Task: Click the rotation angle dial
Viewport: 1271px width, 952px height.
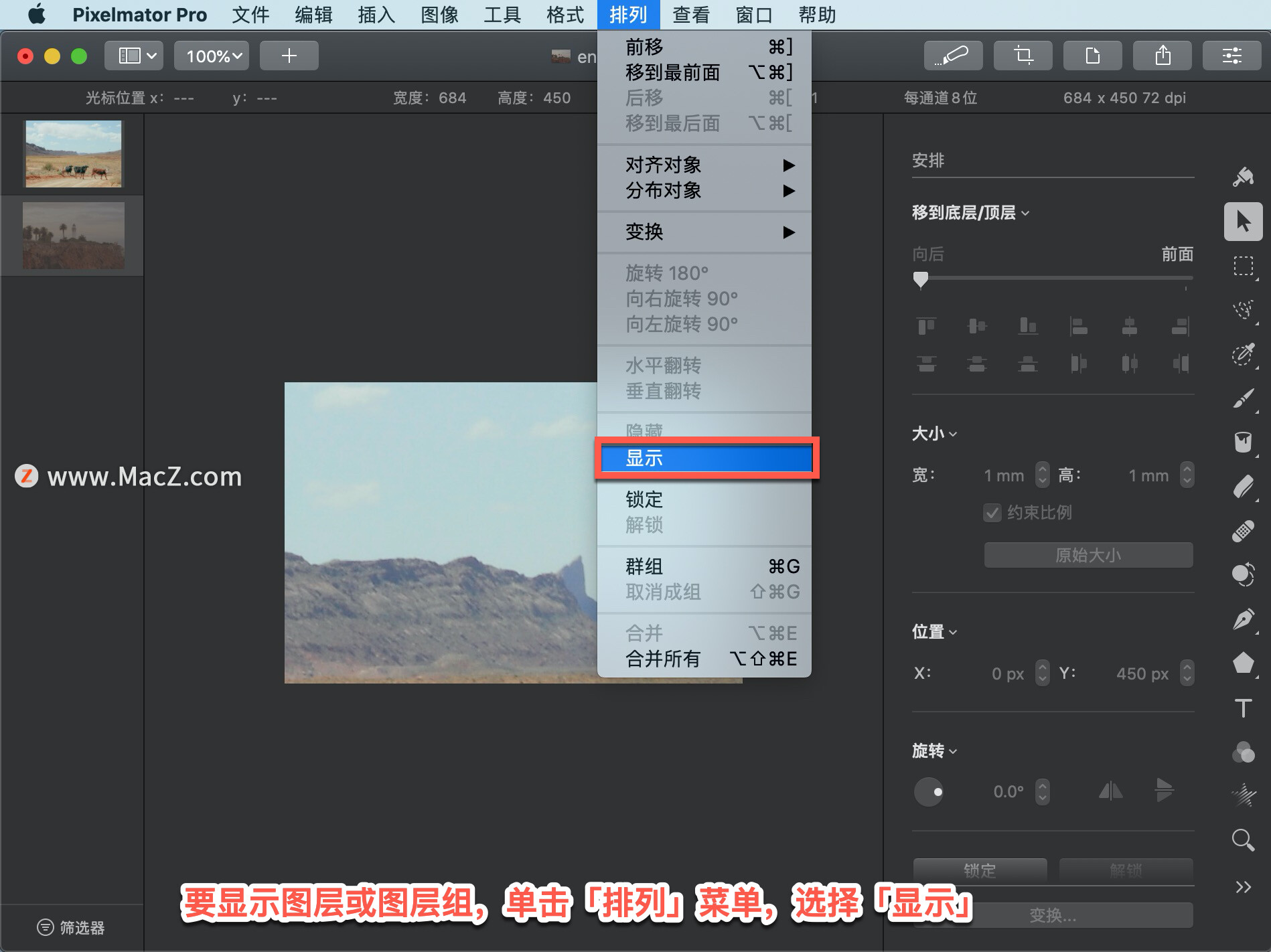Action: [x=929, y=792]
